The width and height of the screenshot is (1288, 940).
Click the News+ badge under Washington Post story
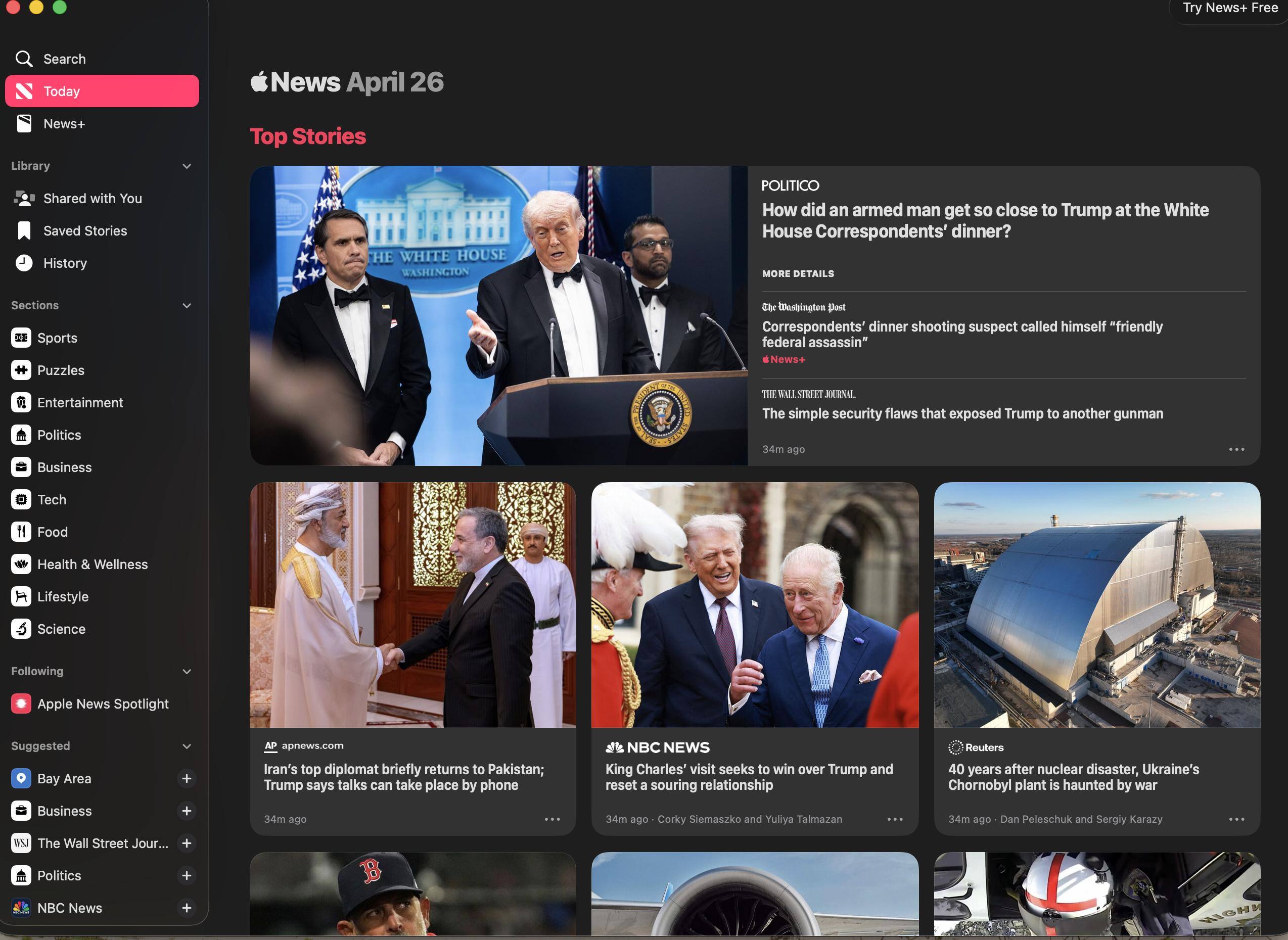[784, 360]
